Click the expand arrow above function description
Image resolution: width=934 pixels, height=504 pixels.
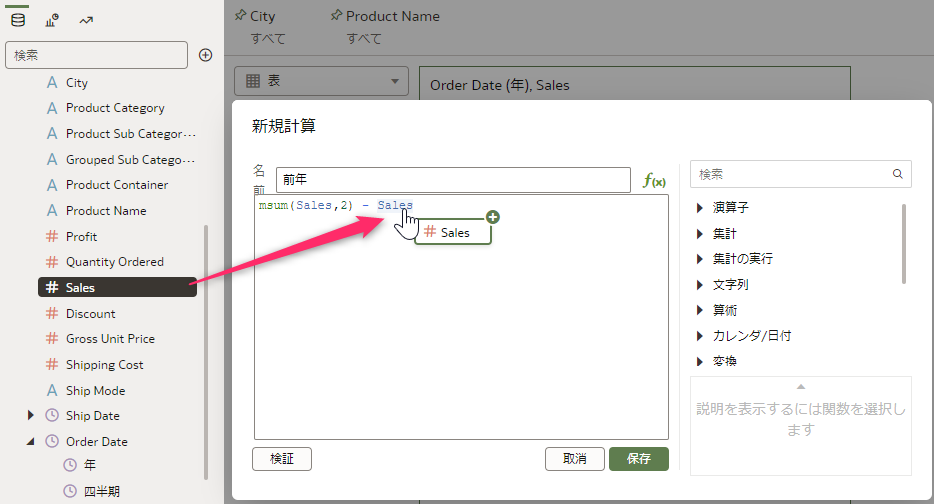[x=801, y=387]
